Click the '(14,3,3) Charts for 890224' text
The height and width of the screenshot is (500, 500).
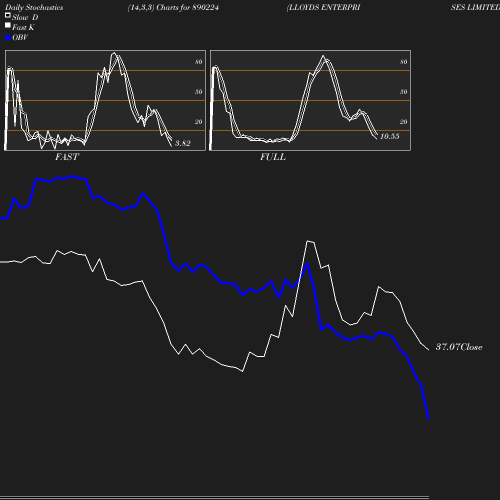pyautogui.click(x=173, y=7)
